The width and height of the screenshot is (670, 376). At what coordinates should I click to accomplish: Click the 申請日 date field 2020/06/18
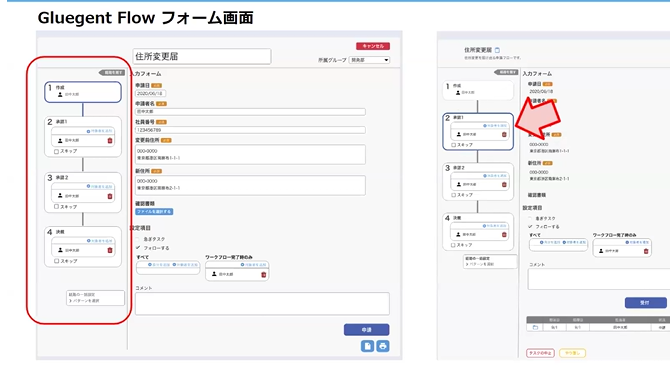click(x=150, y=93)
